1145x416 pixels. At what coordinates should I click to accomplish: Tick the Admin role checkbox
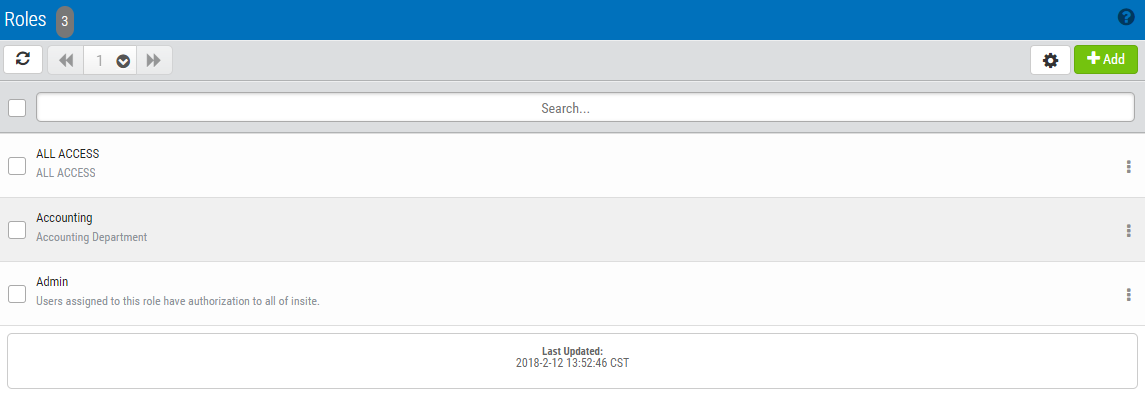pyautogui.click(x=17, y=294)
